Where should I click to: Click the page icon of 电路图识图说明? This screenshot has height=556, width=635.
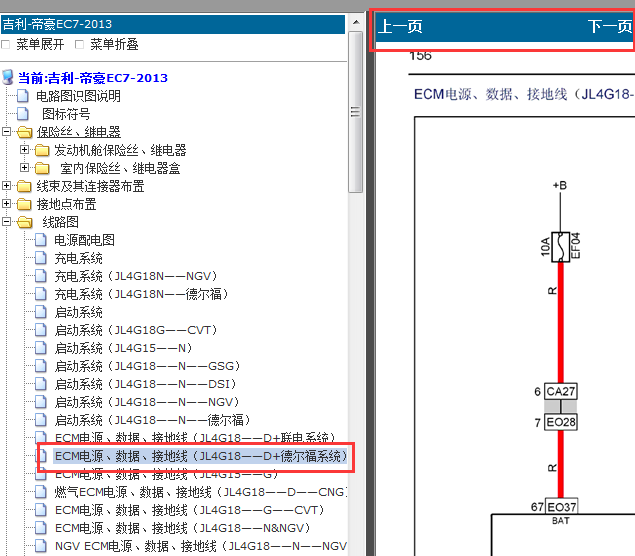[x=23, y=96]
